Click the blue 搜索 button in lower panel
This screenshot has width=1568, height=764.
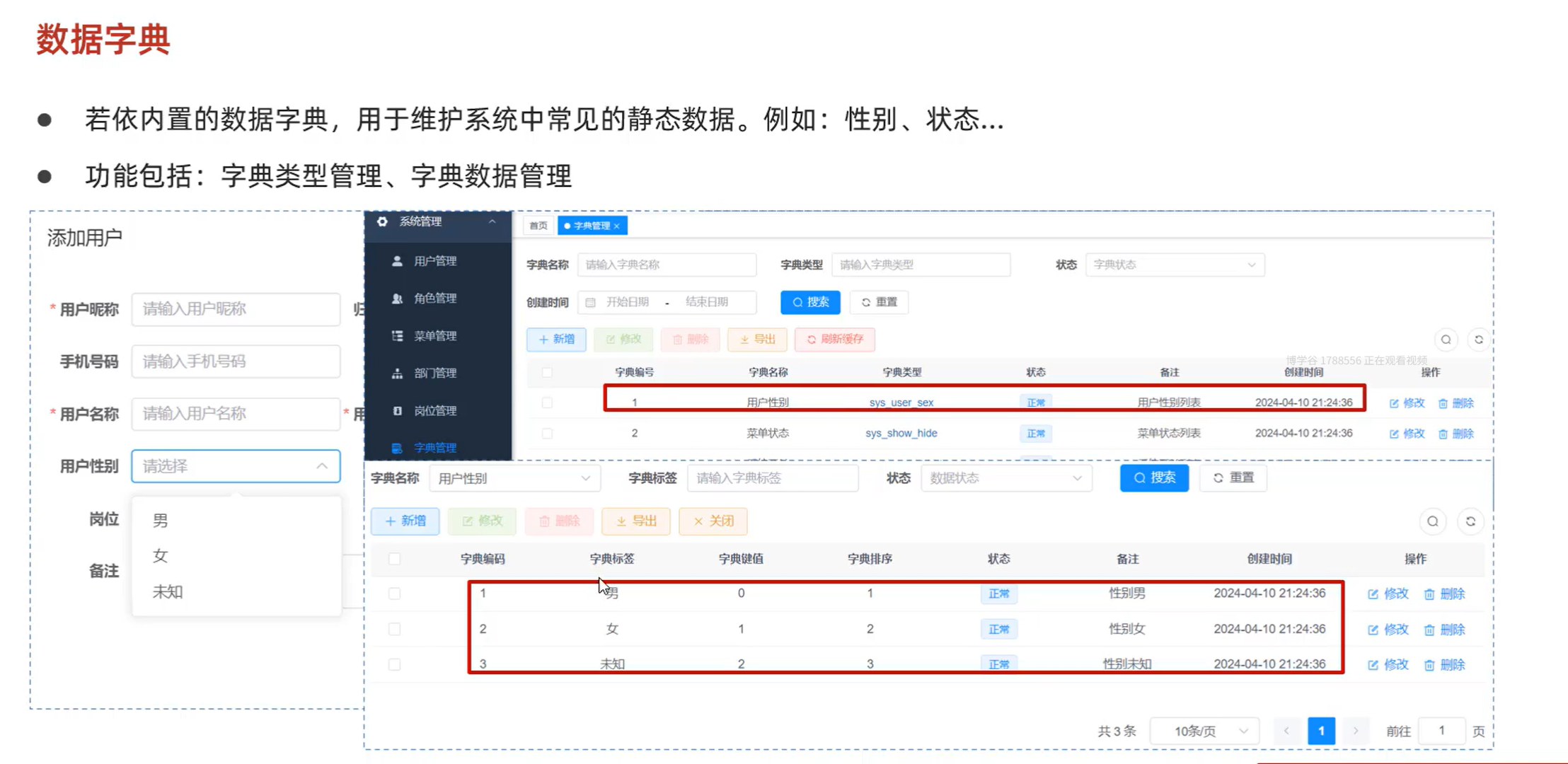pyautogui.click(x=1154, y=478)
